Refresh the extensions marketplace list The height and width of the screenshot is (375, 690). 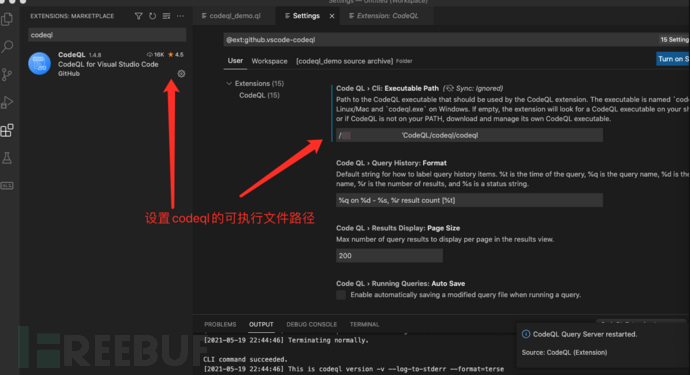152,16
